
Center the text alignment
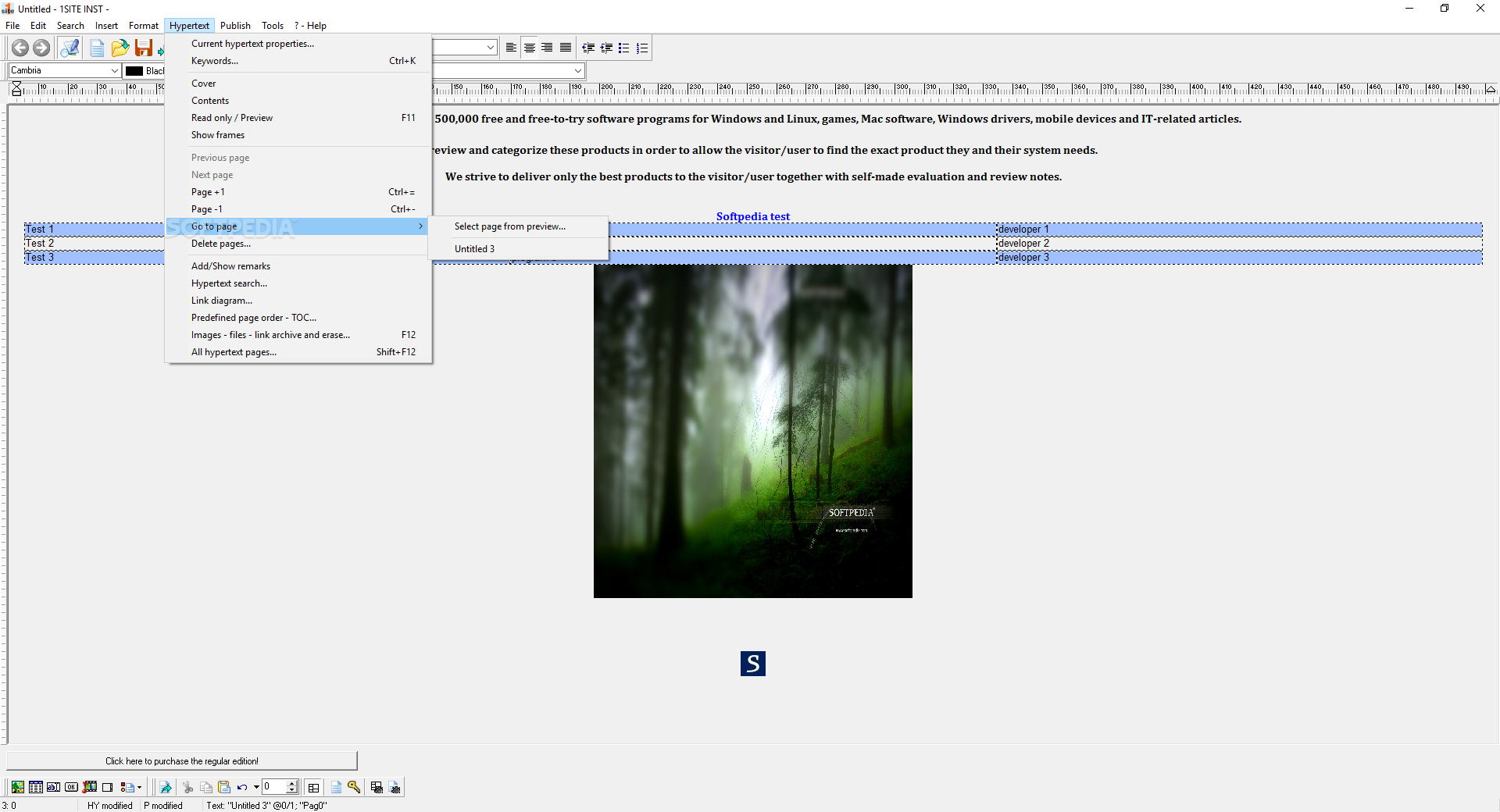pyautogui.click(x=530, y=48)
